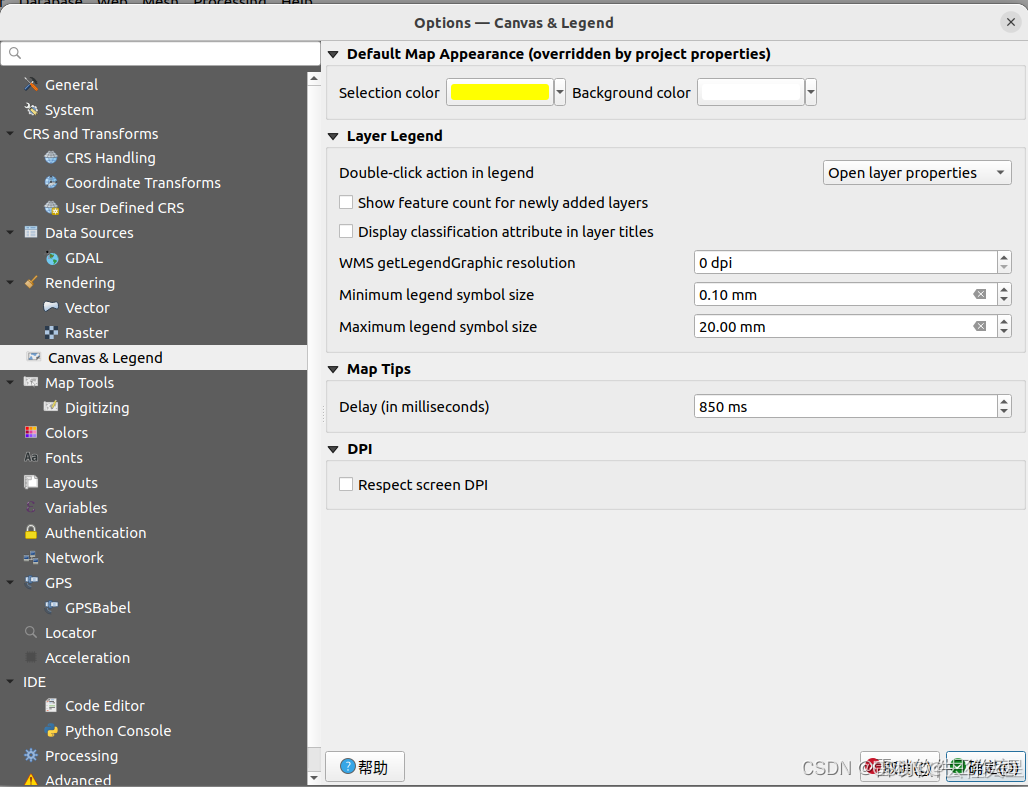Viewport: 1028px width, 787px height.
Task: Collapse the Data Sources tree node
Action: [x=10, y=232]
